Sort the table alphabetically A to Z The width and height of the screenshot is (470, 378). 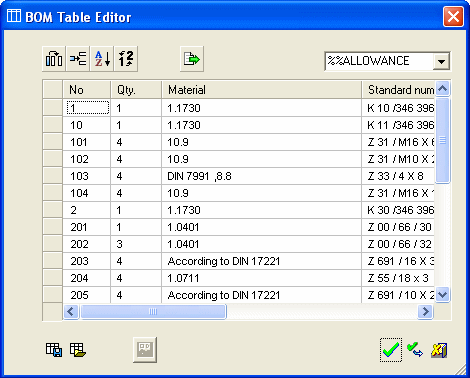pos(102,59)
